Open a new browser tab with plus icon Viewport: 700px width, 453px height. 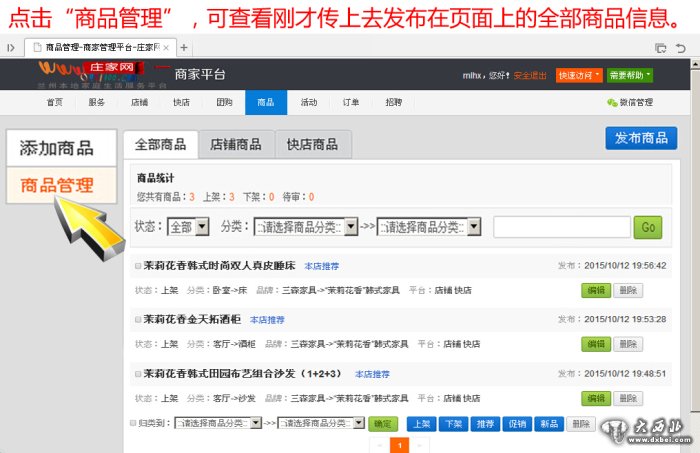click(x=184, y=47)
